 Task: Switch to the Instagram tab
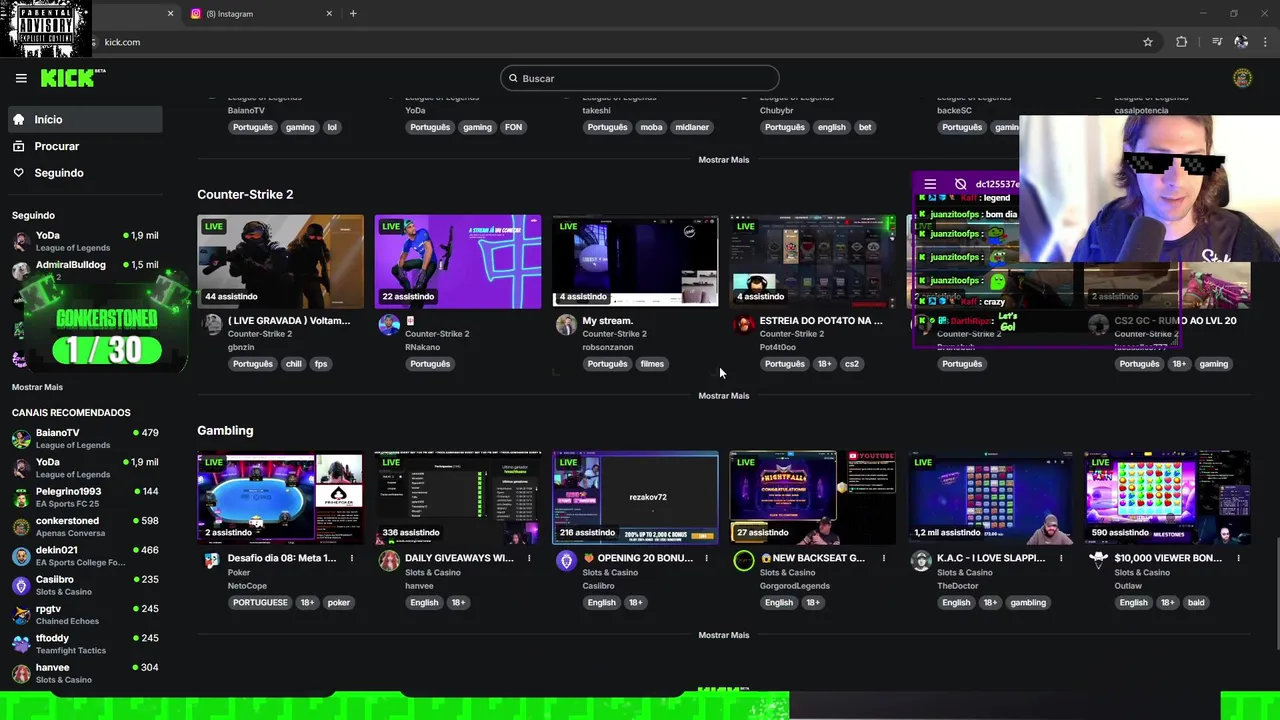point(260,14)
